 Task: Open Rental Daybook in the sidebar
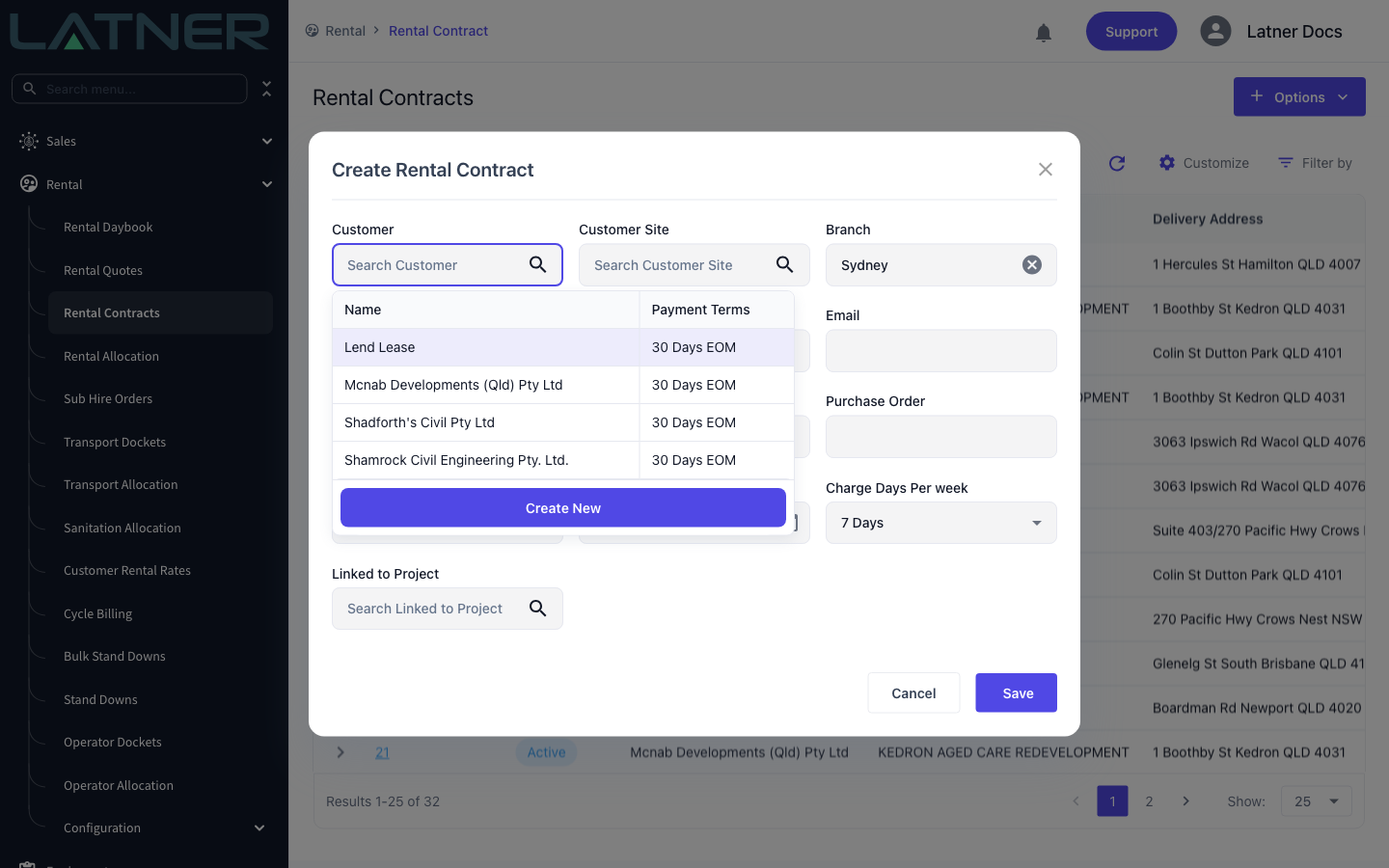108,228
